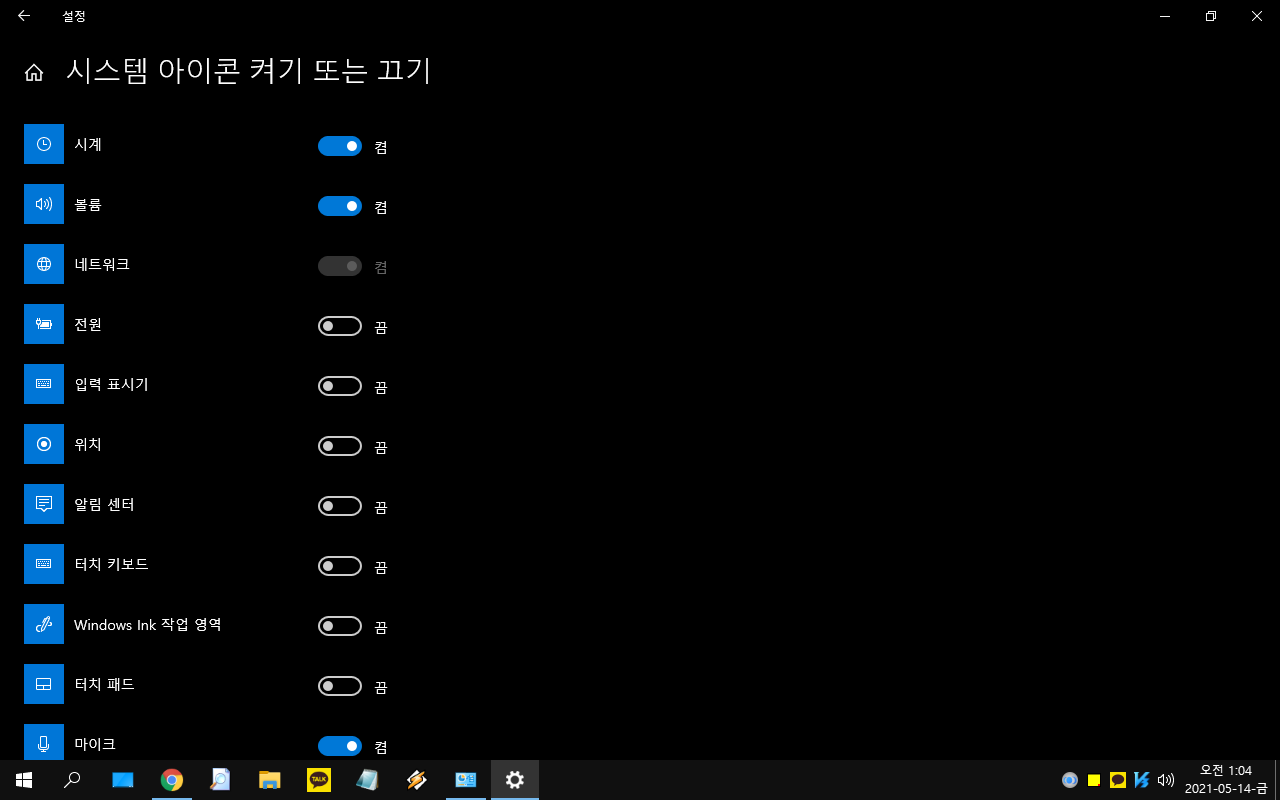Image resolution: width=1280 pixels, height=800 pixels.
Task: Click the input indicator (입력 표시기) tile icon
Action: tap(44, 384)
